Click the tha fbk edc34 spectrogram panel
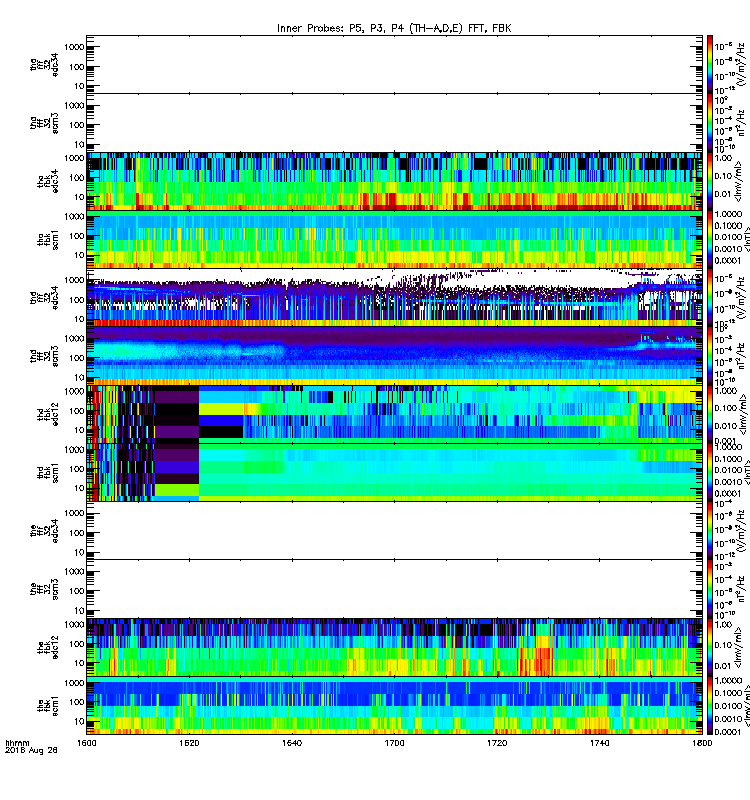The image size is (750, 800). 394,181
